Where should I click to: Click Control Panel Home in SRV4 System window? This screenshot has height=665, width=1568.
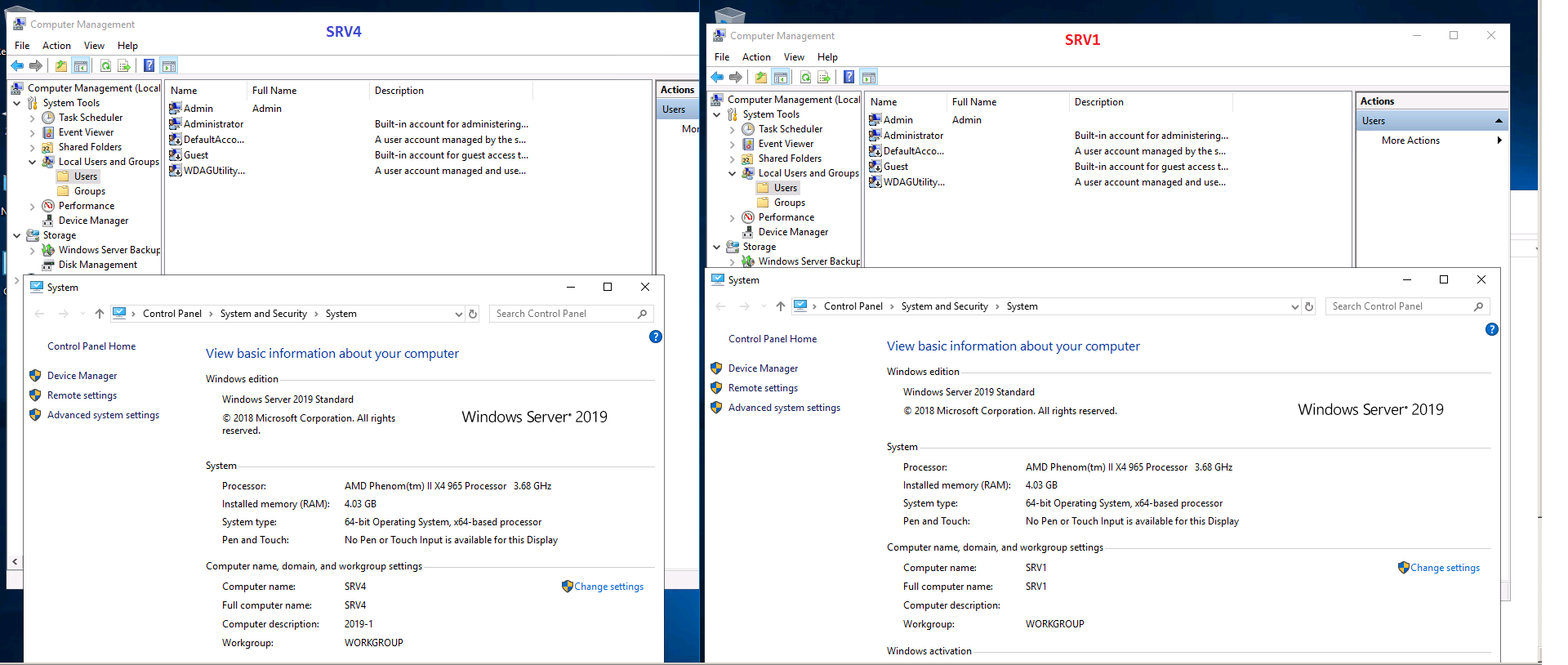91,346
